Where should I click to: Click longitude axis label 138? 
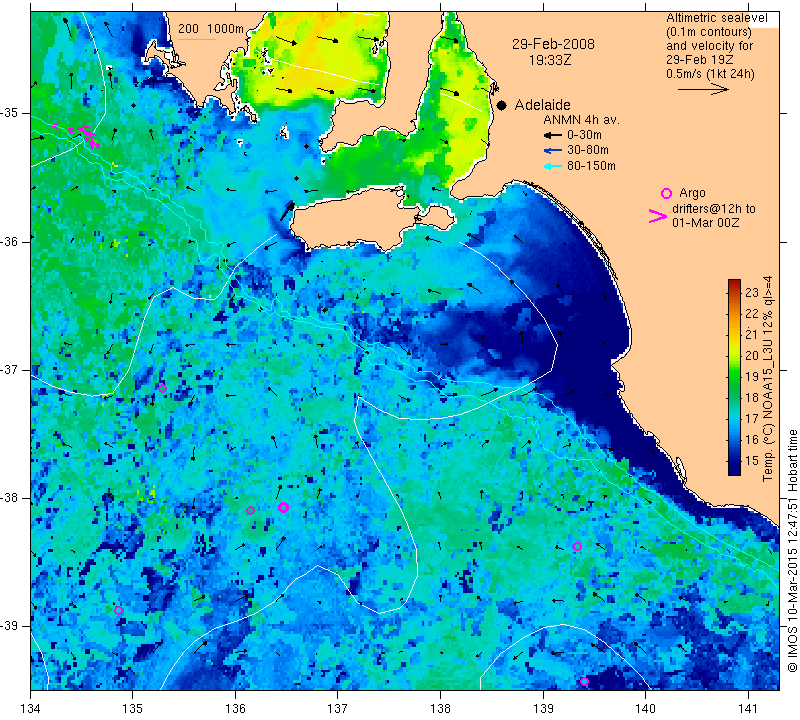coord(440,709)
